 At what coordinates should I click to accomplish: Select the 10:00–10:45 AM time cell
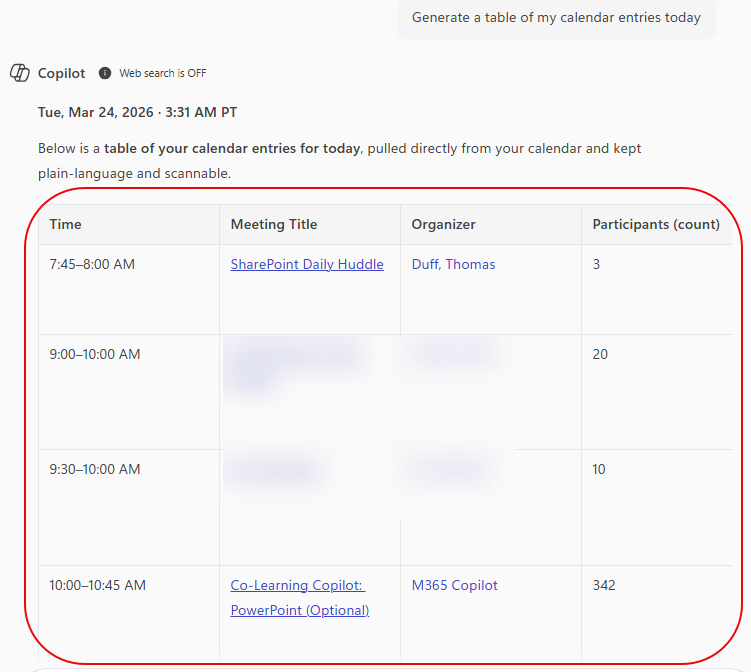(x=98, y=585)
